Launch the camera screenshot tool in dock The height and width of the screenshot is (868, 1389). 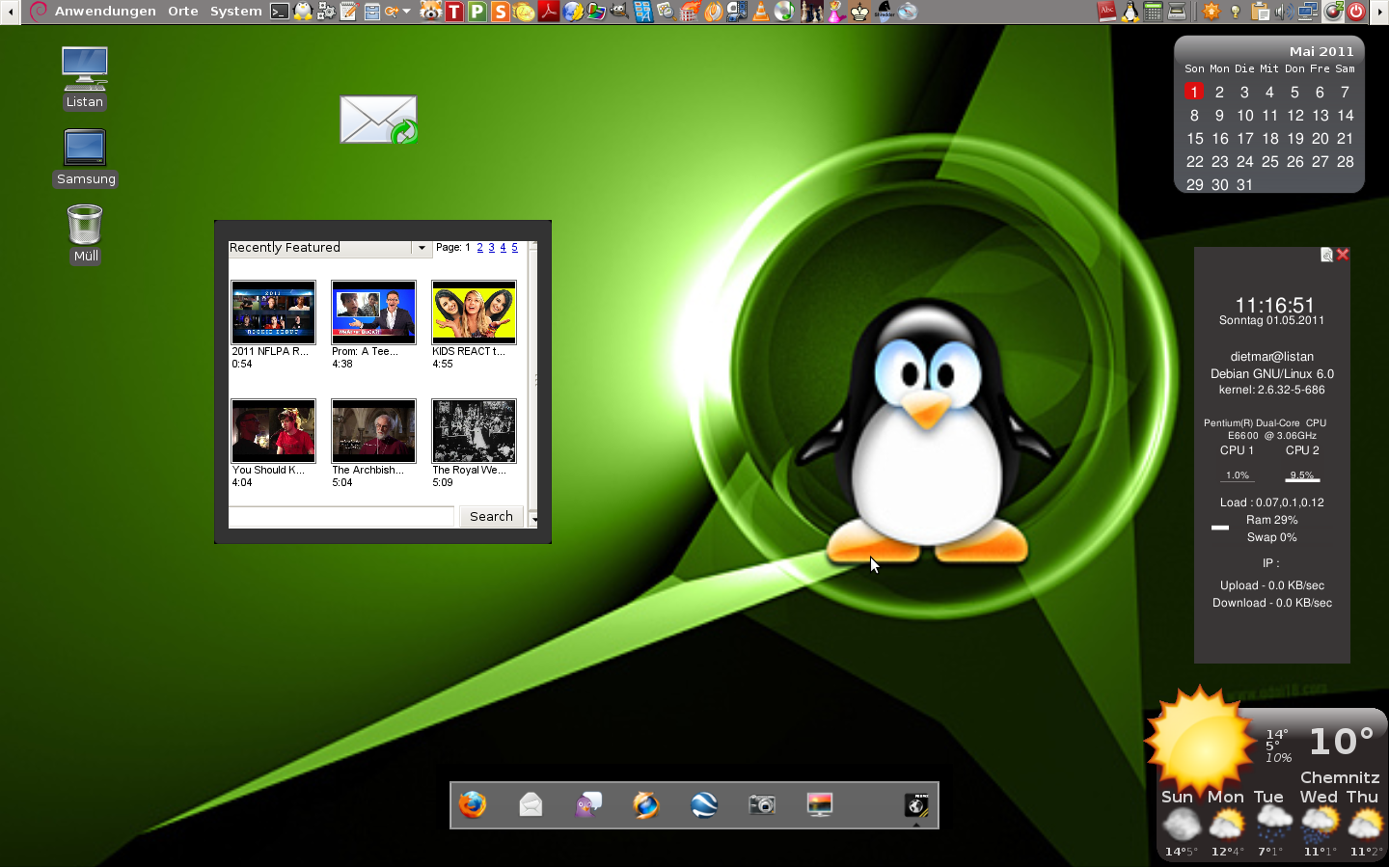click(x=762, y=804)
